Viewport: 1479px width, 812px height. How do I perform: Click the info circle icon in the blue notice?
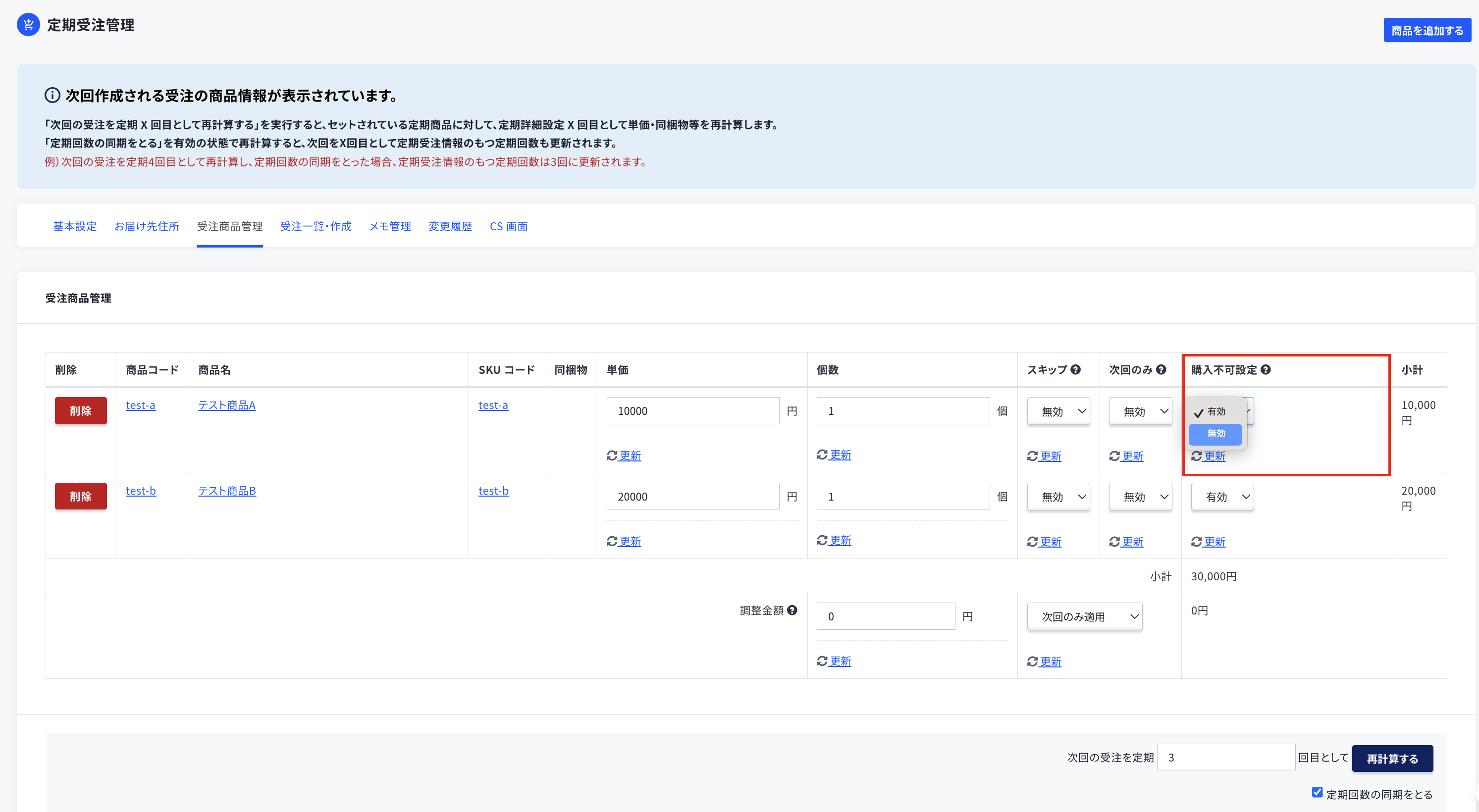(x=52, y=95)
